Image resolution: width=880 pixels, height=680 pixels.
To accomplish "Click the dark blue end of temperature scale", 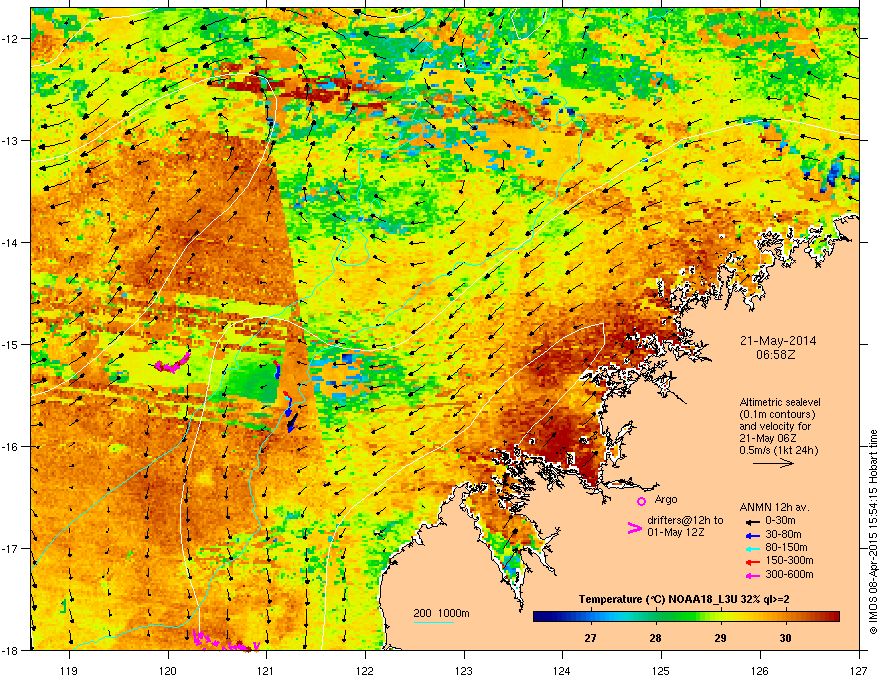I will (538, 617).
